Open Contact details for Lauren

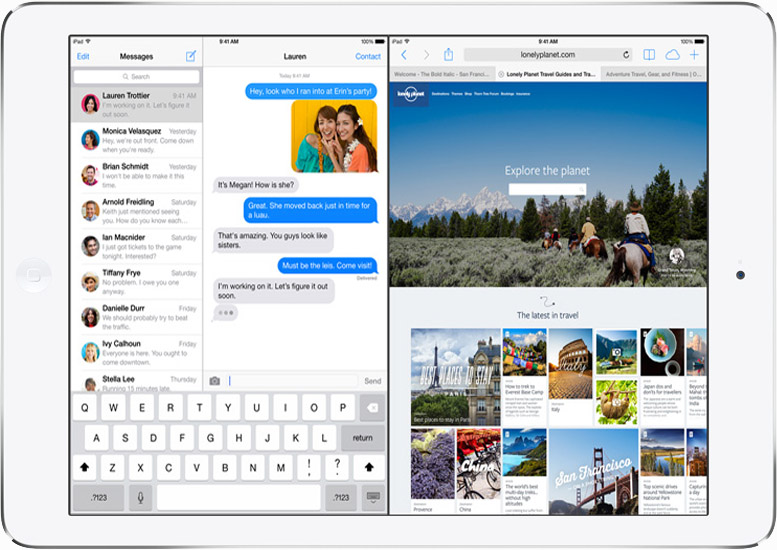(368, 56)
